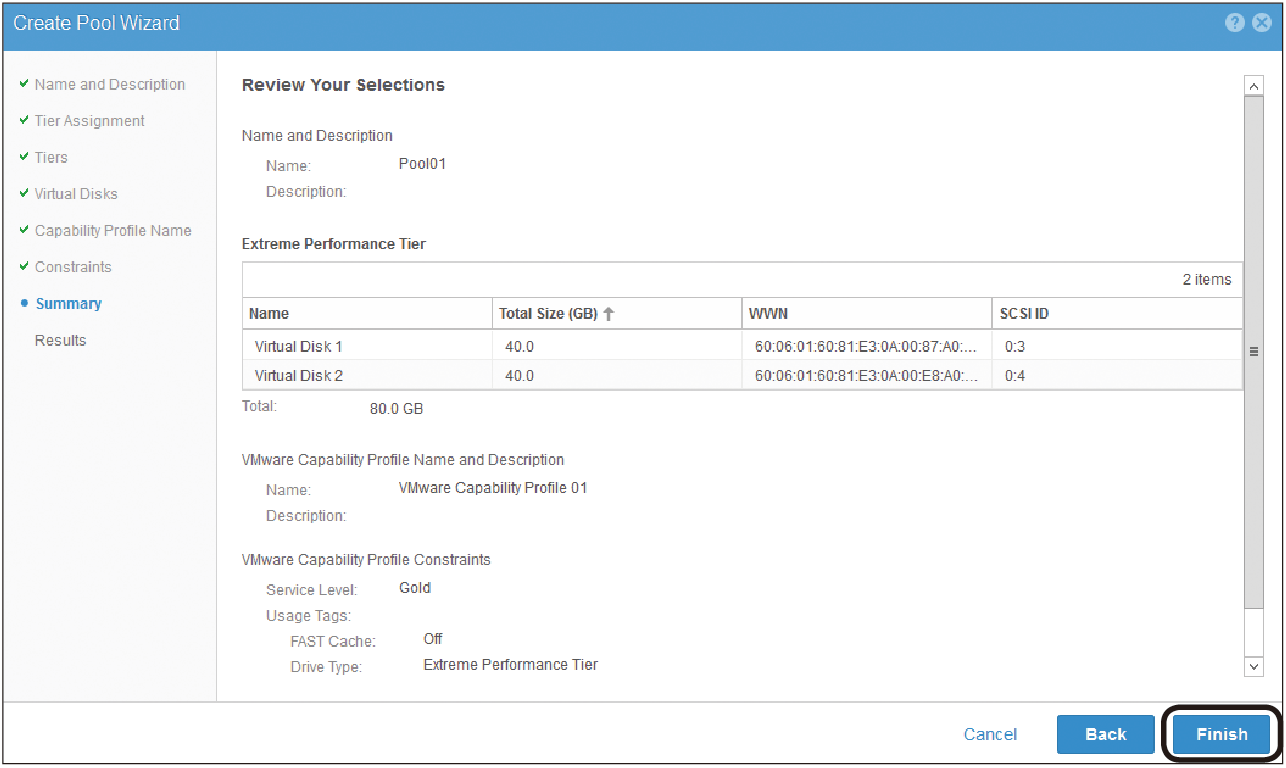Image resolution: width=1286 pixels, height=768 pixels.
Task: Click the Extreme Performance Tier table heading
Action: pyautogui.click(x=334, y=243)
